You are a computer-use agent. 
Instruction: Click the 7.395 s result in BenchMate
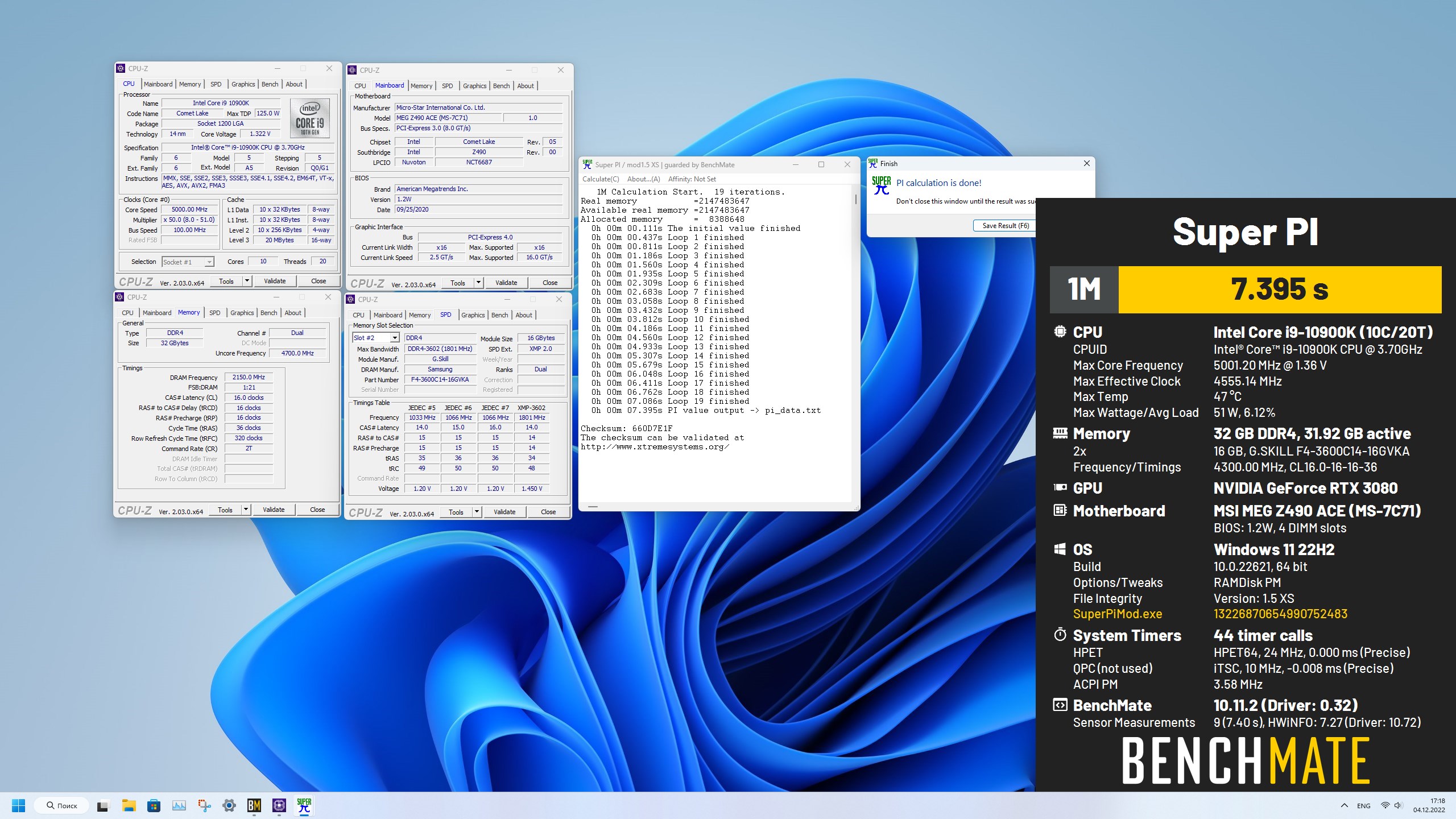coord(1280,289)
